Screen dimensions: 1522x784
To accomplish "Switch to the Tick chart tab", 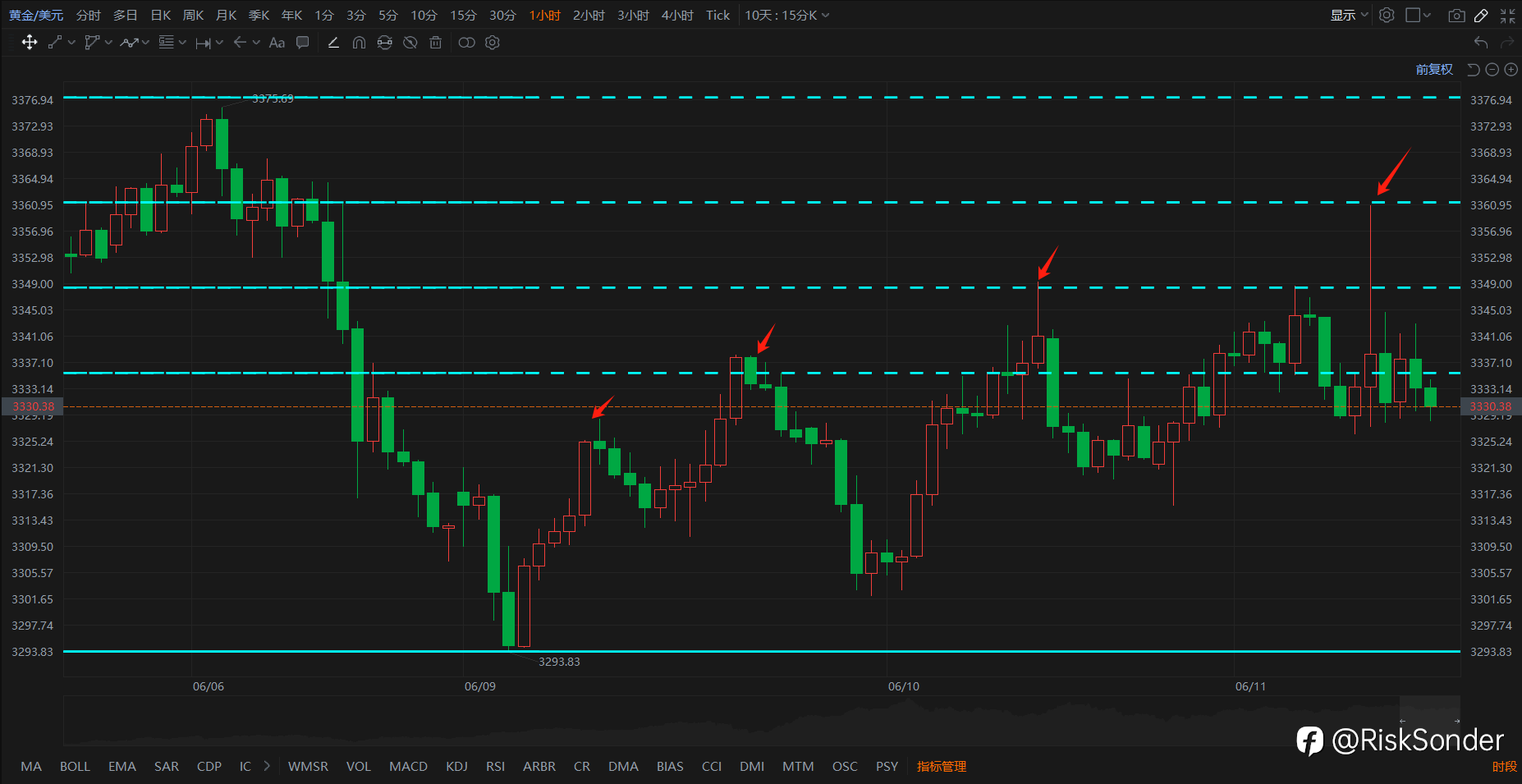I will pyautogui.click(x=718, y=15).
